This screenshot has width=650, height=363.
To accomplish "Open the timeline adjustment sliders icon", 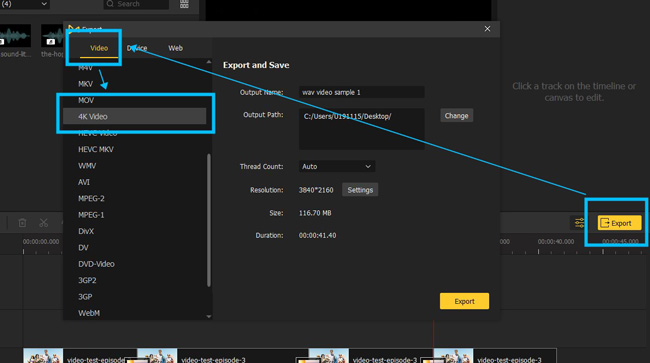I will [x=580, y=223].
